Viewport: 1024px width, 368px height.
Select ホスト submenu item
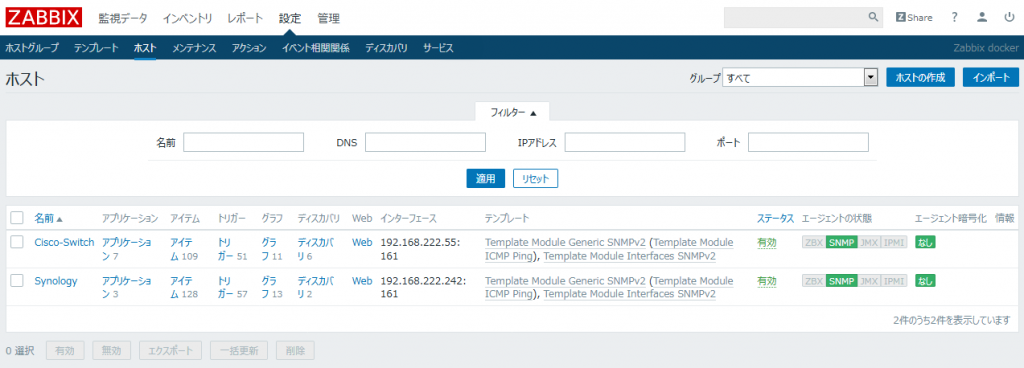click(x=145, y=48)
